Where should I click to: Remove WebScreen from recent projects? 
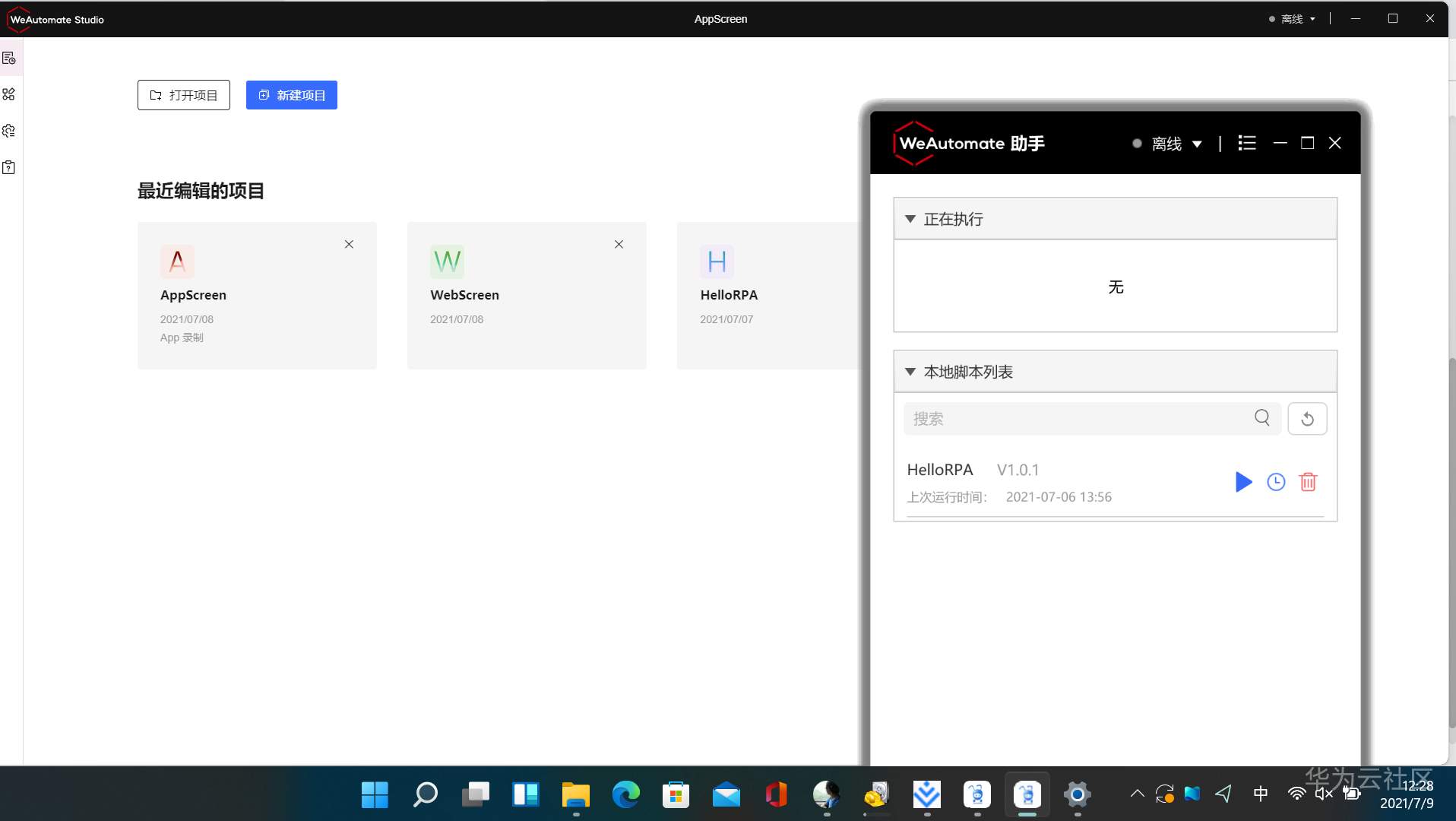[619, 244]
